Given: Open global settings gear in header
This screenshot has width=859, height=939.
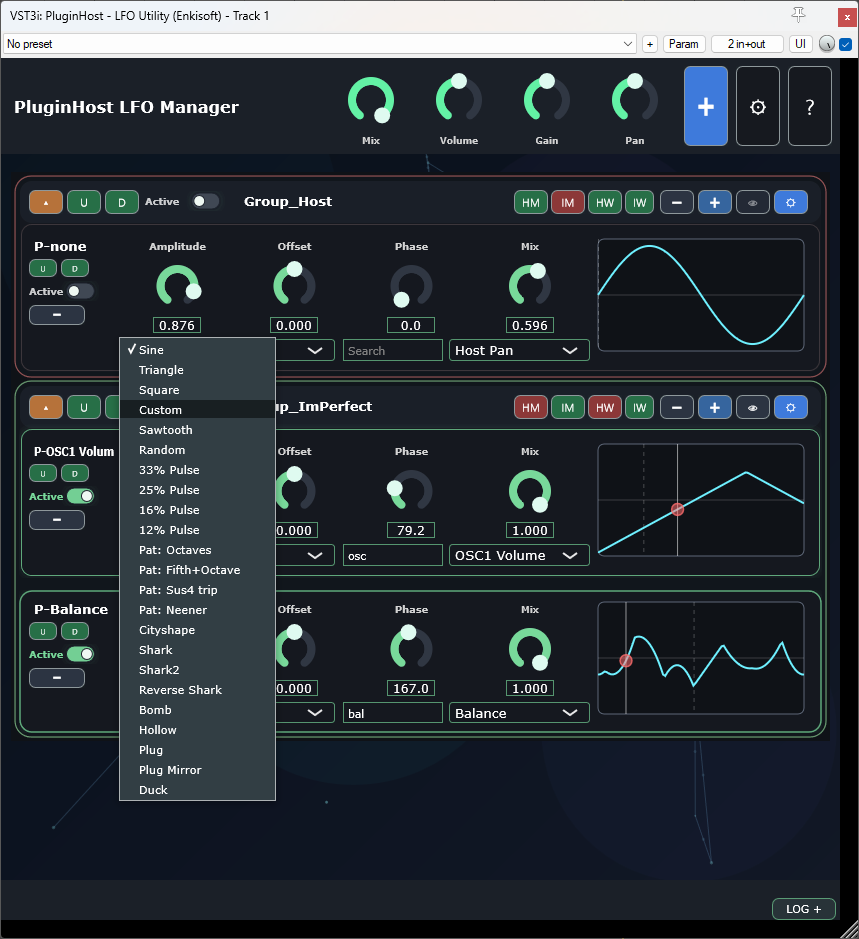Looking at the screenshot, I should click(x=758, y=107).
